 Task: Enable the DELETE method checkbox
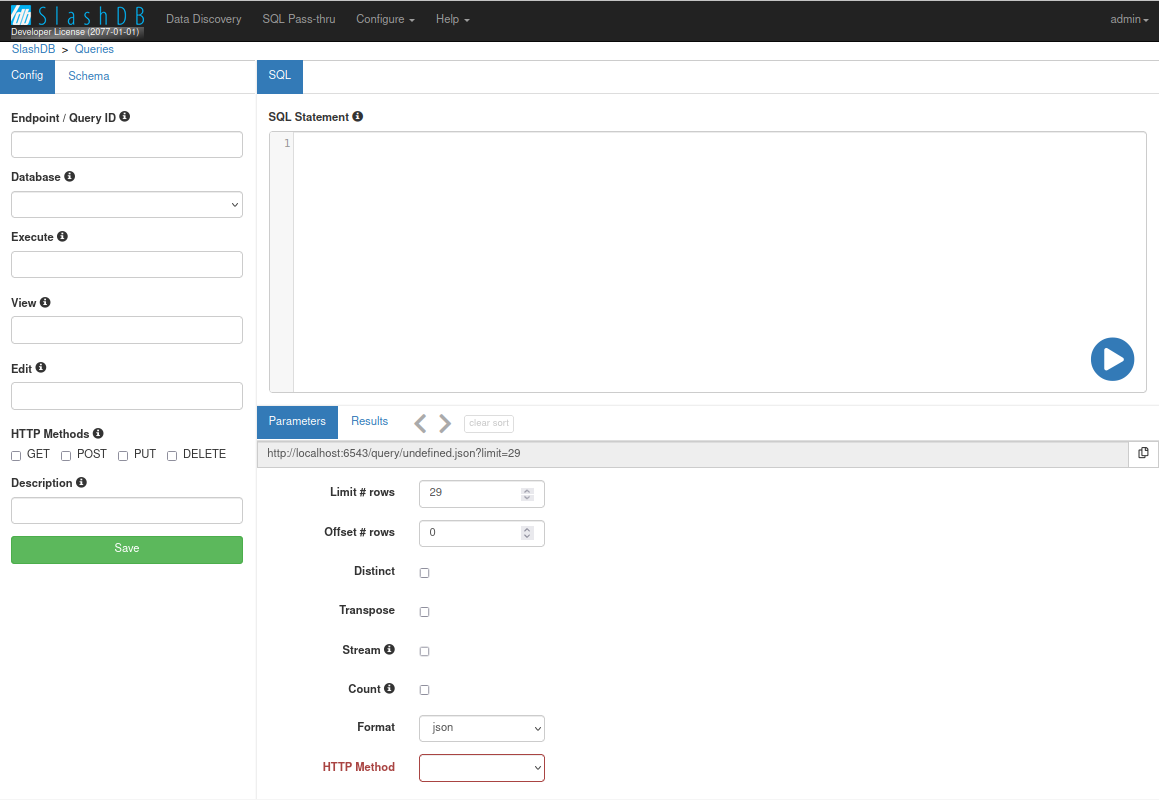[172, 455]
